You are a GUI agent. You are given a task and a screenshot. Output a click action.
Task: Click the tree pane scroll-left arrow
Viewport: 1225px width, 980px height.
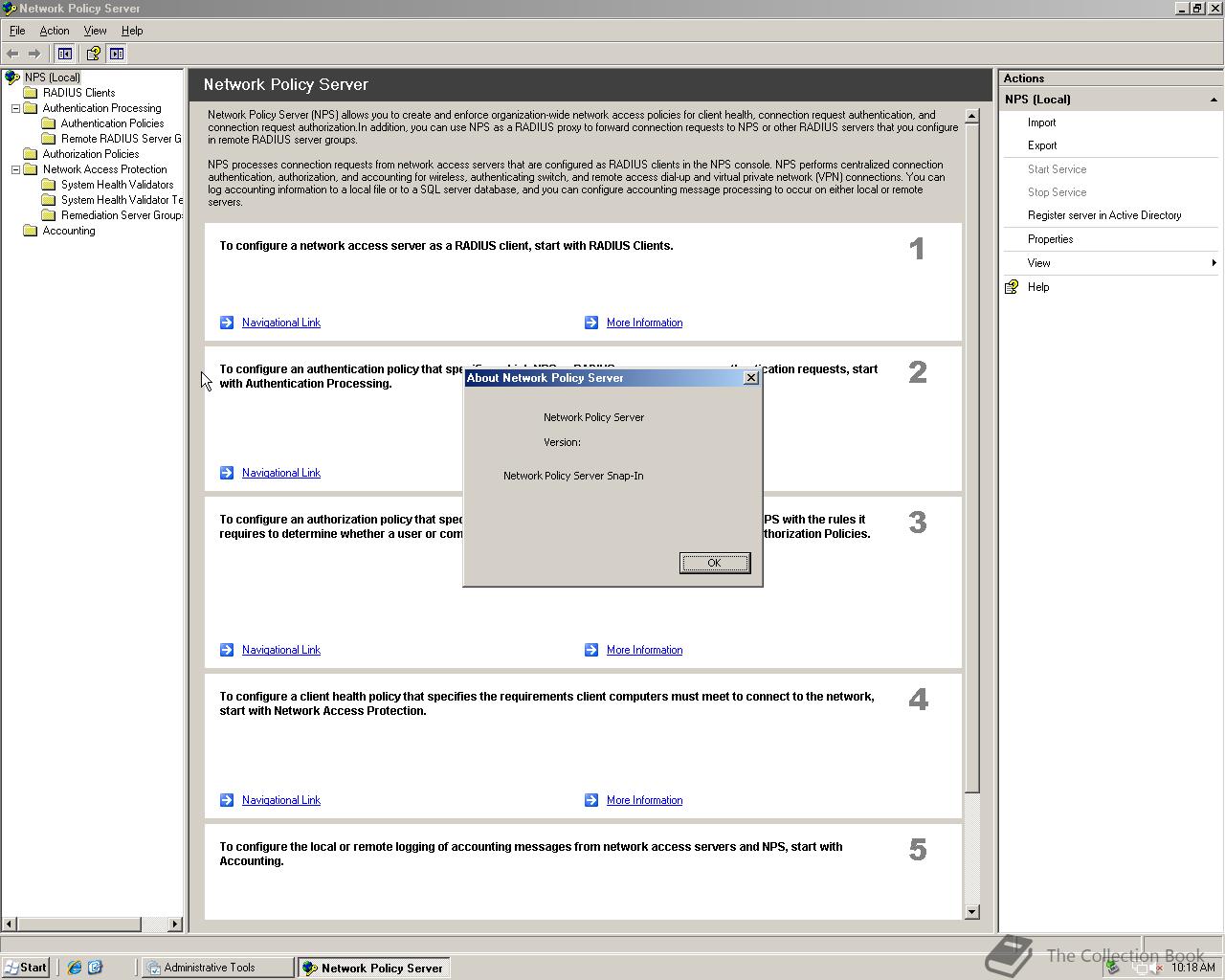tap(10, 924)
